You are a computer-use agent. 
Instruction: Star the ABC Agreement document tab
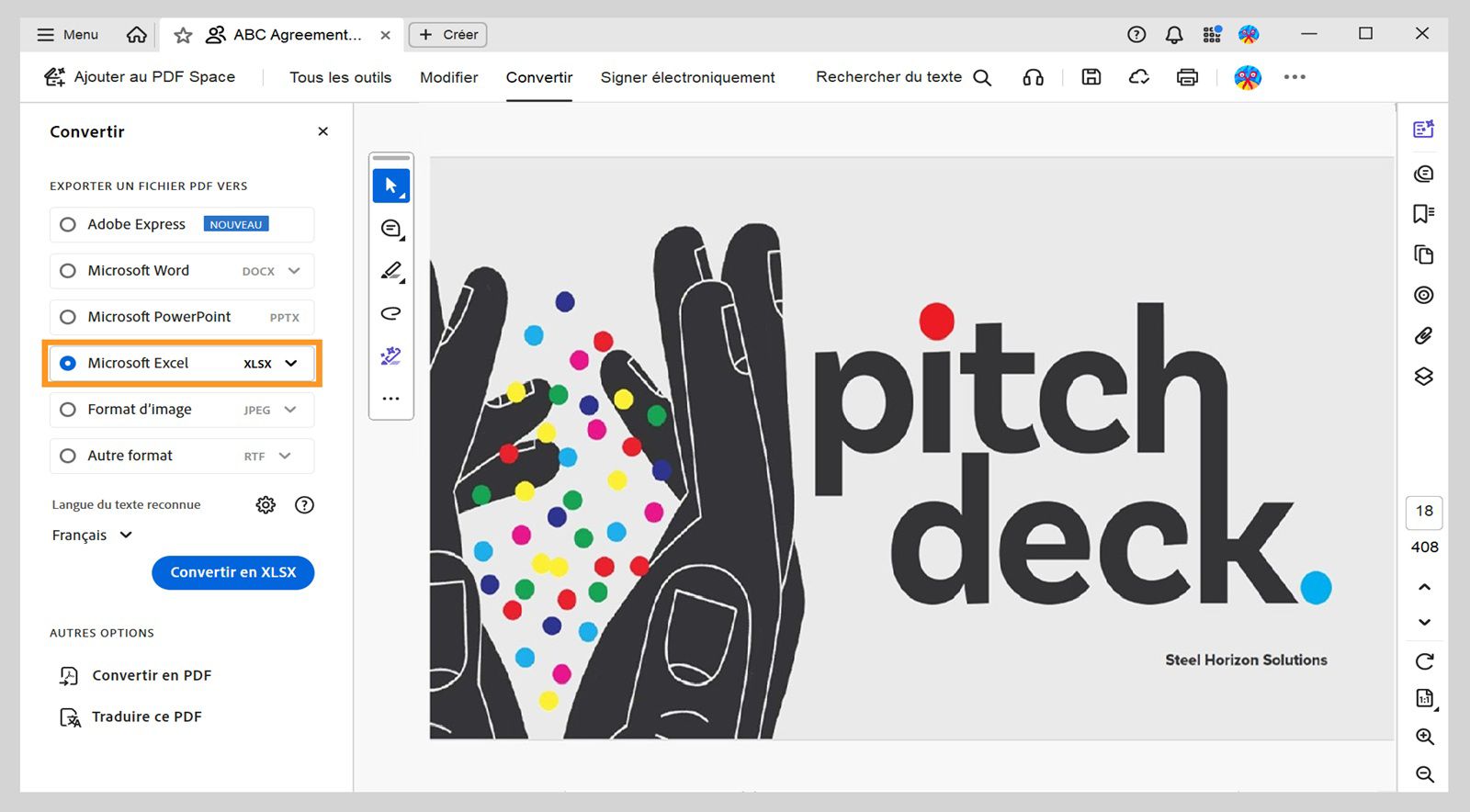point(183,35)
